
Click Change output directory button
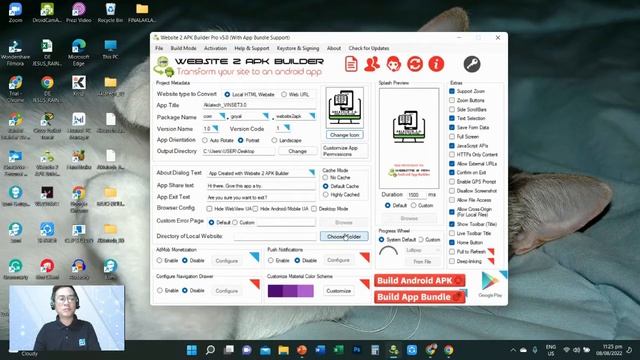tap(298, 151)
